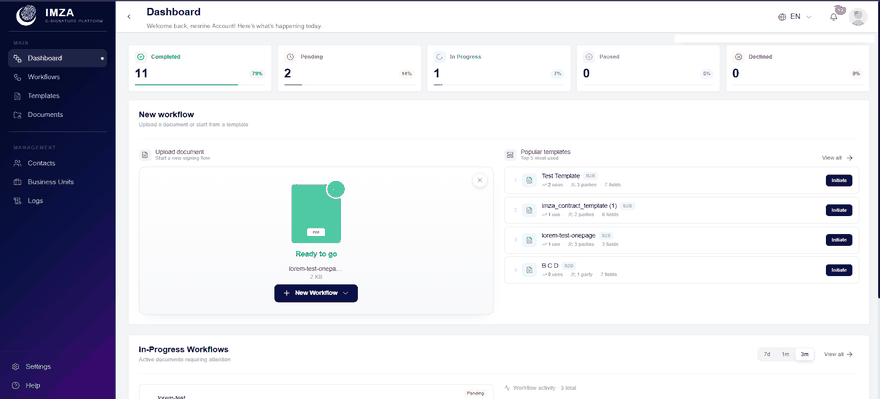Click the Completed progress bar
The height and width of the screenshot is (399, 880).
coord(200,85)
